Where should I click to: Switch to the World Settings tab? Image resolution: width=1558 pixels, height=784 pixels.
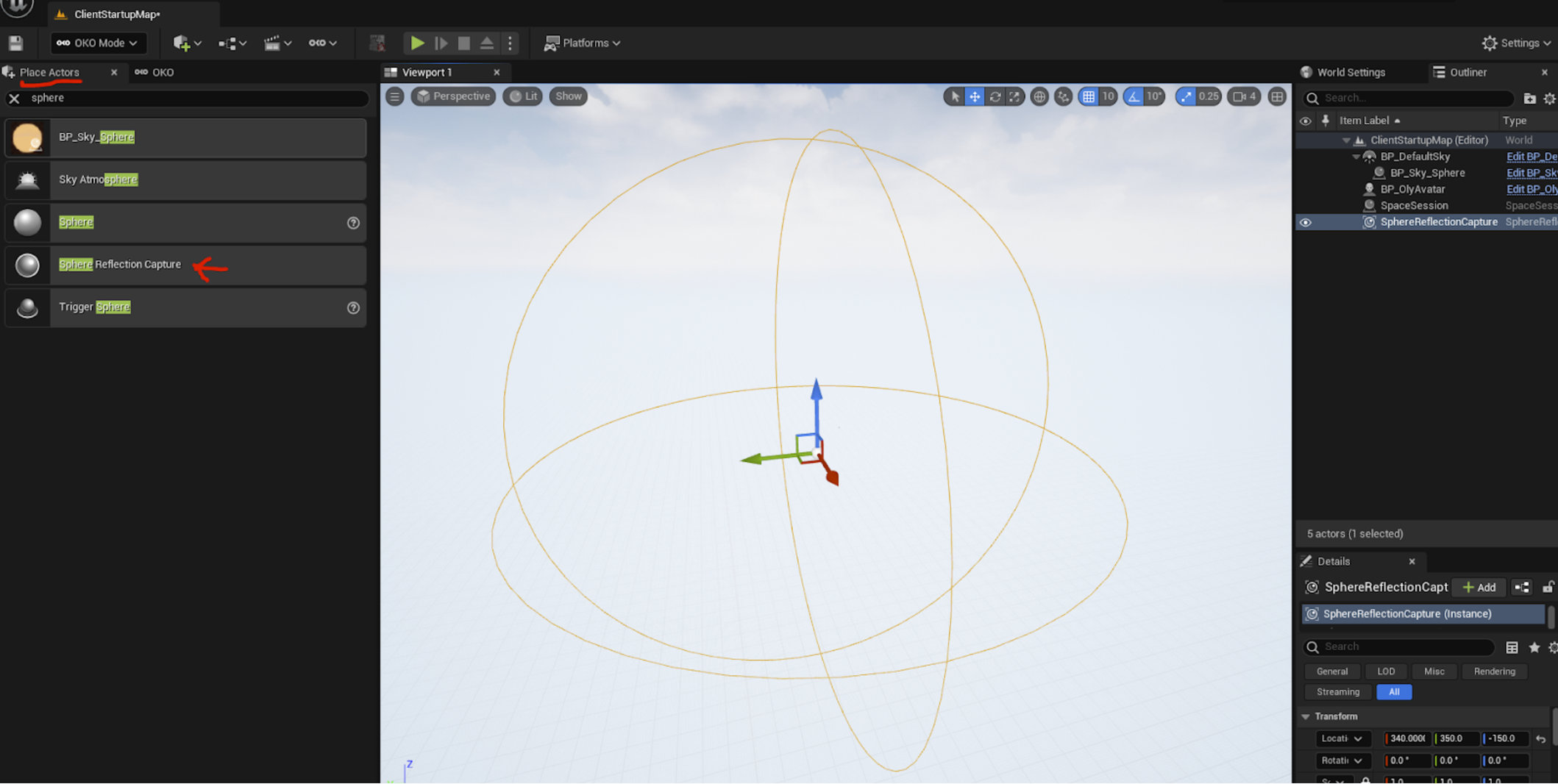[x=1350, y=72]
